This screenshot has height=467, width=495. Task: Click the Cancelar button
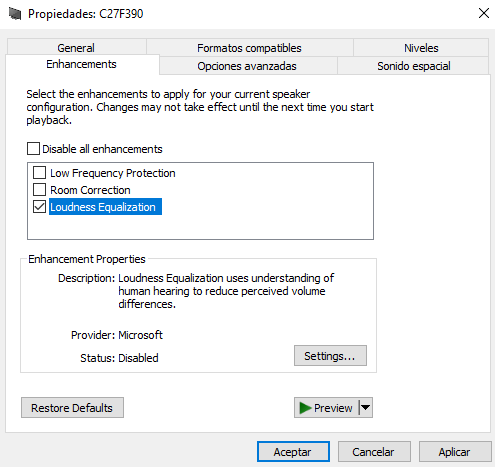(374, 452)
